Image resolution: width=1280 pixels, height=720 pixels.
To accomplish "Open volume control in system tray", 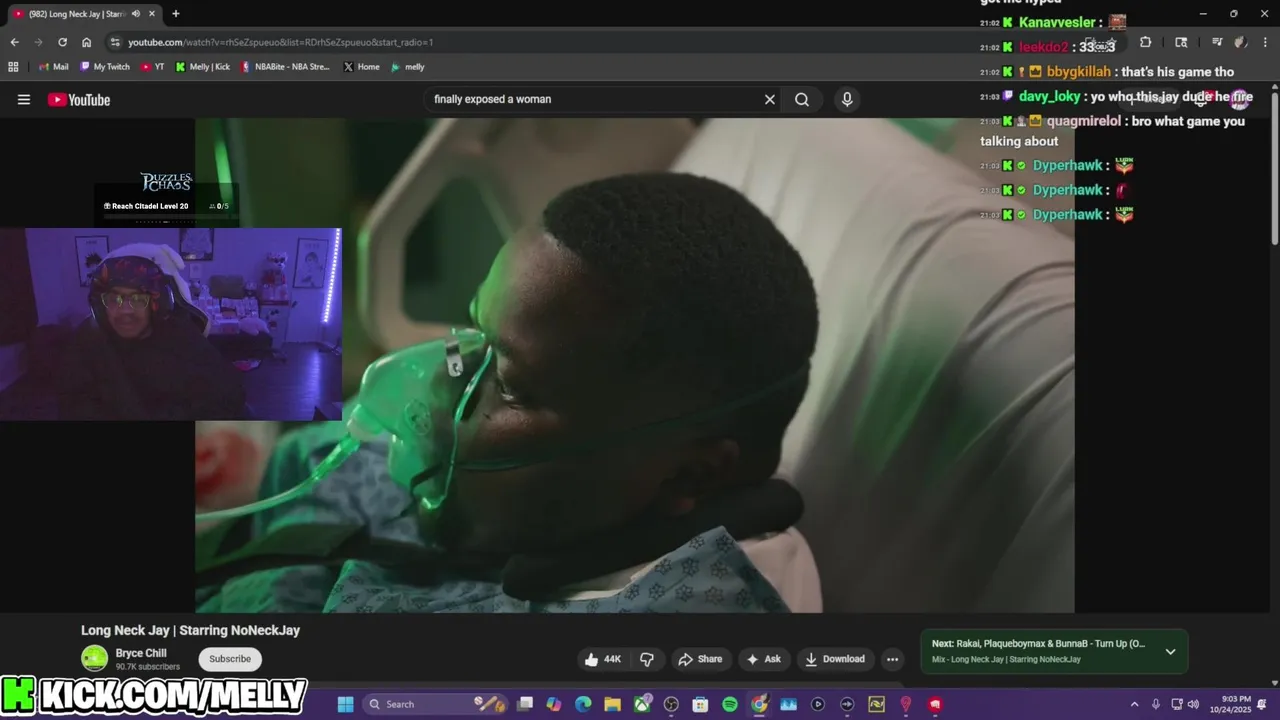I will pos(1193,704).
